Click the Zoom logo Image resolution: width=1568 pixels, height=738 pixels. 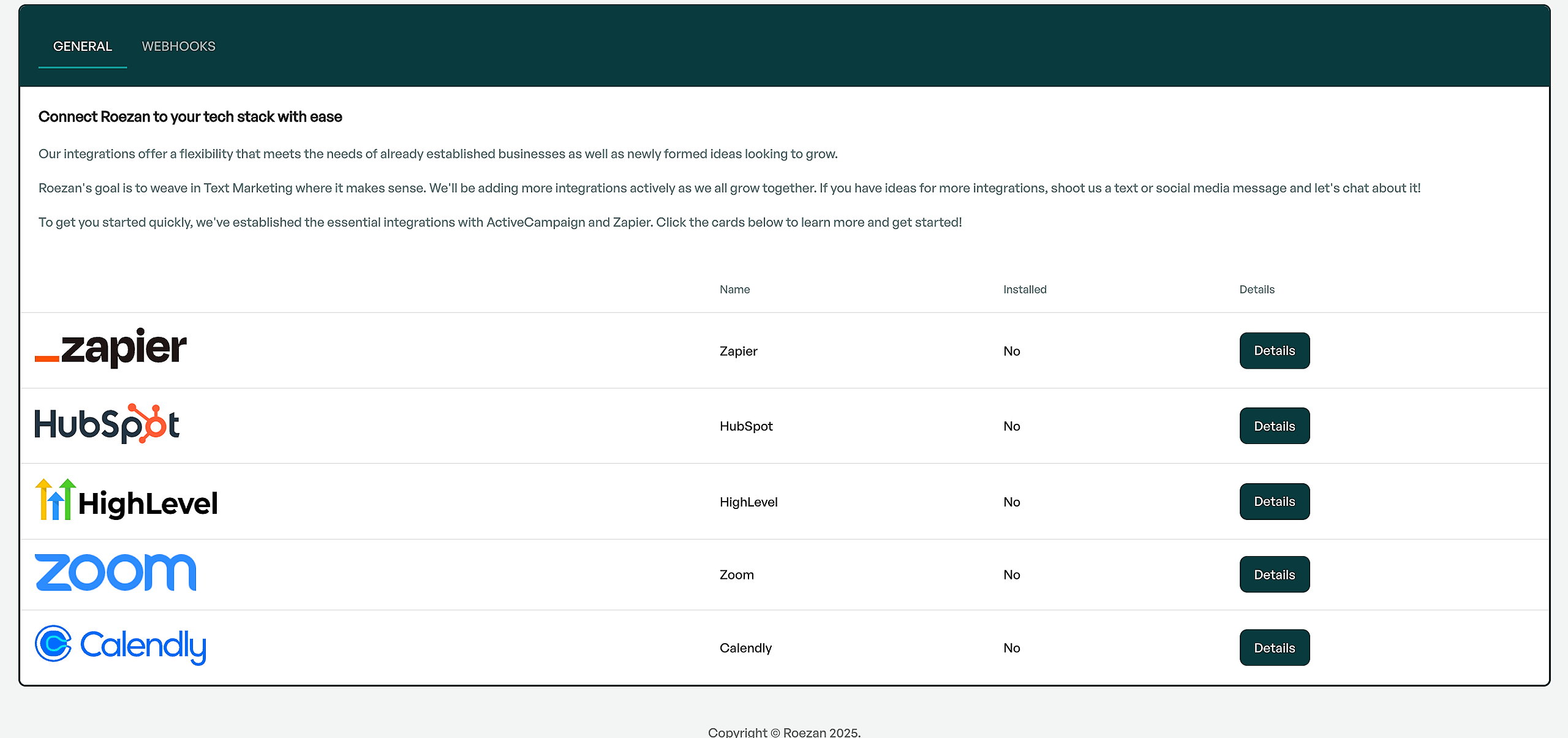[116, 573]
